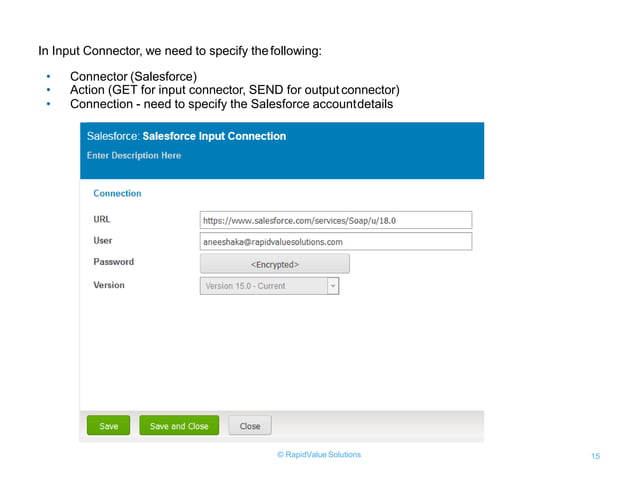The image size is (638, 478).
Task: Select the Connection section heading
Action: point(117,194)
